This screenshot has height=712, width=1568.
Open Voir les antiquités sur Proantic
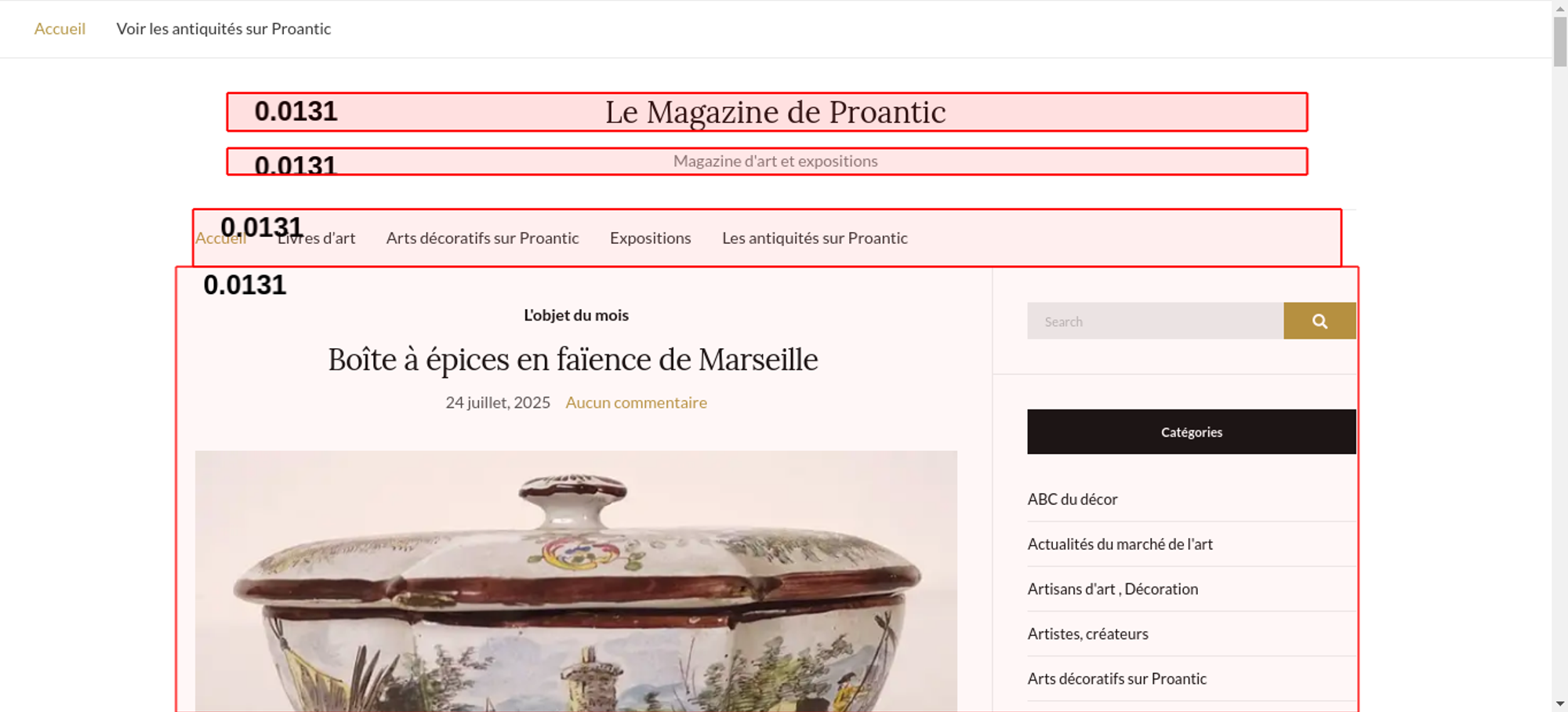223,29
